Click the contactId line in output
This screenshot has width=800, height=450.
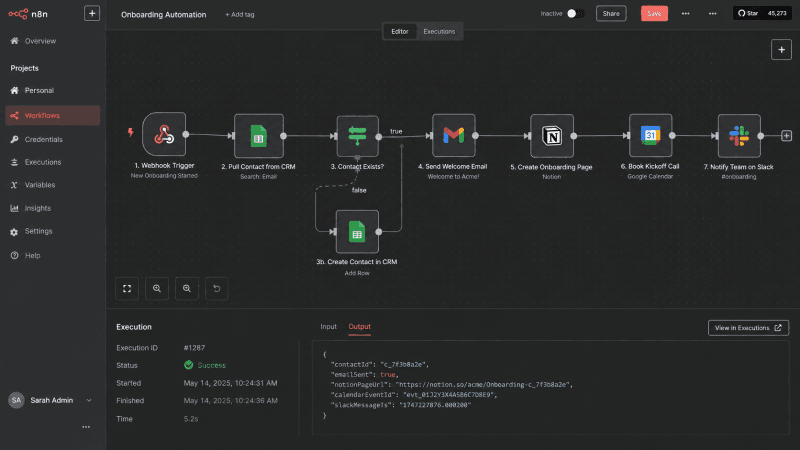(380, 364)
